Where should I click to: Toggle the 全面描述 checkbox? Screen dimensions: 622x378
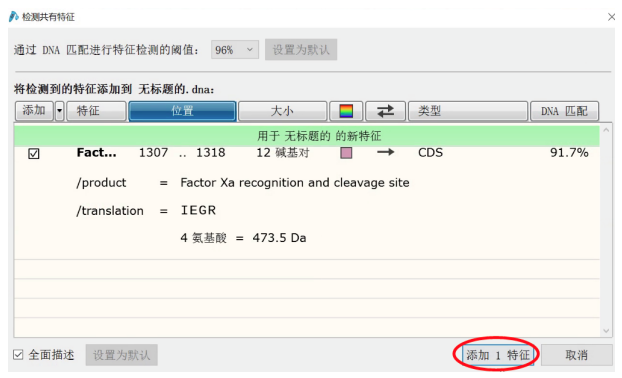click(18, 355)
